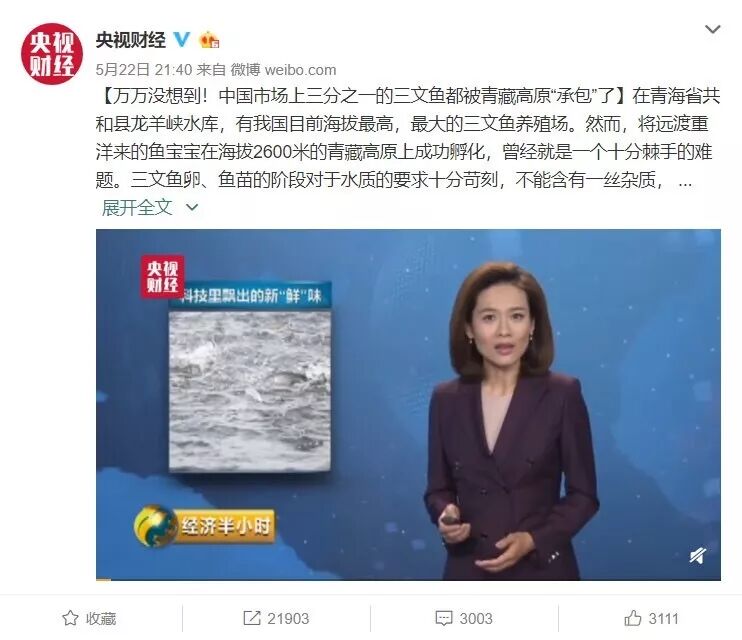Open comments count 3003
Viewport: 742px width, 640px height.
click(476, 618)
